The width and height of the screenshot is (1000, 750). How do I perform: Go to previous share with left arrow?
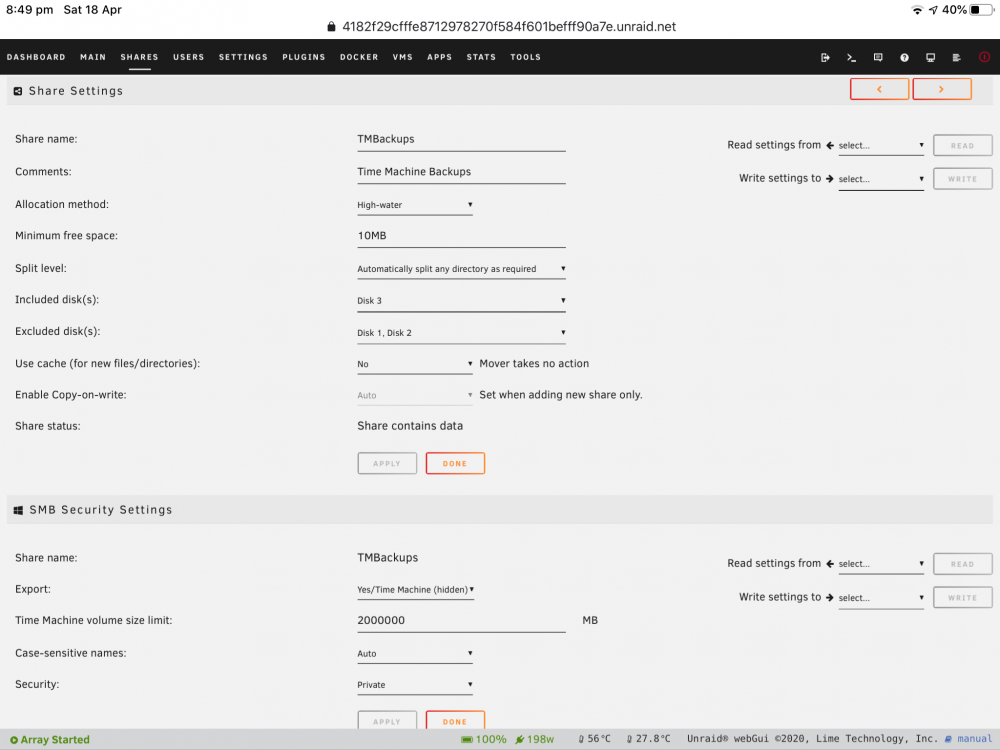(879, 89)
